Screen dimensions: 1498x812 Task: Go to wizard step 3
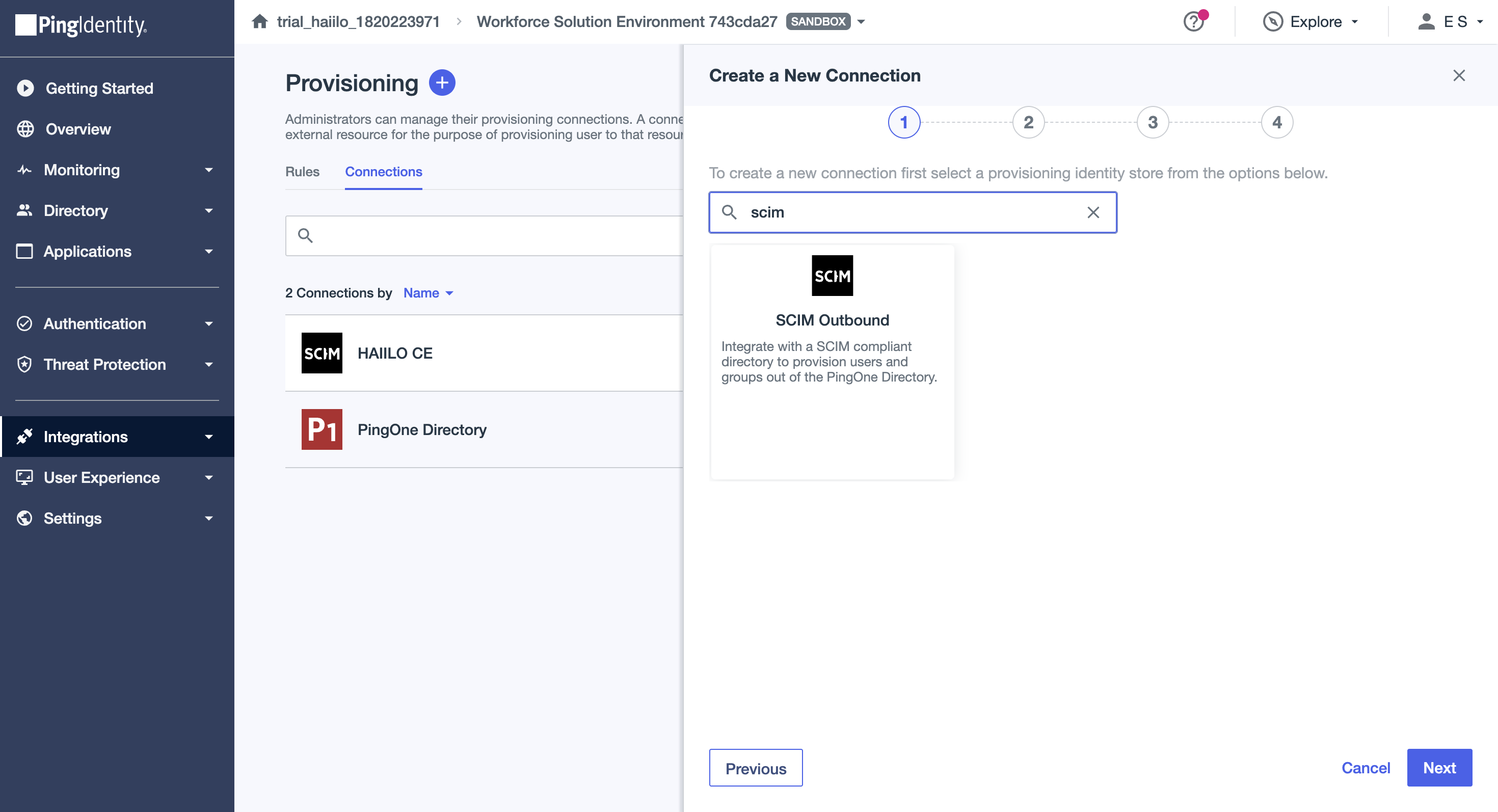1153,122
